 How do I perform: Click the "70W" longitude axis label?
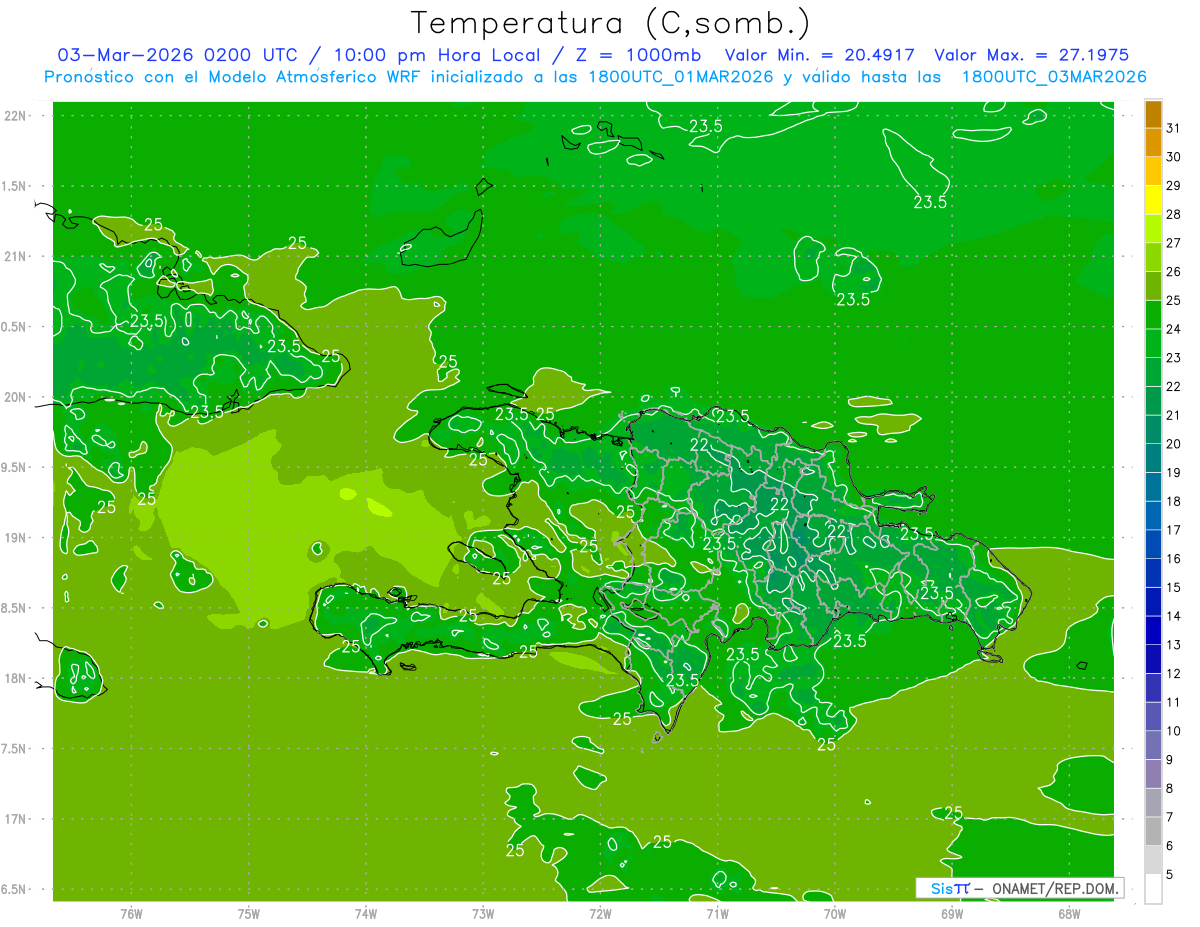(835, 914)
